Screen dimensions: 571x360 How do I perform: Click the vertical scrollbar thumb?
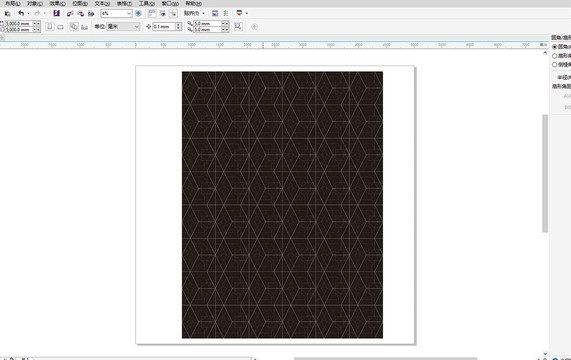pos(545,173)
